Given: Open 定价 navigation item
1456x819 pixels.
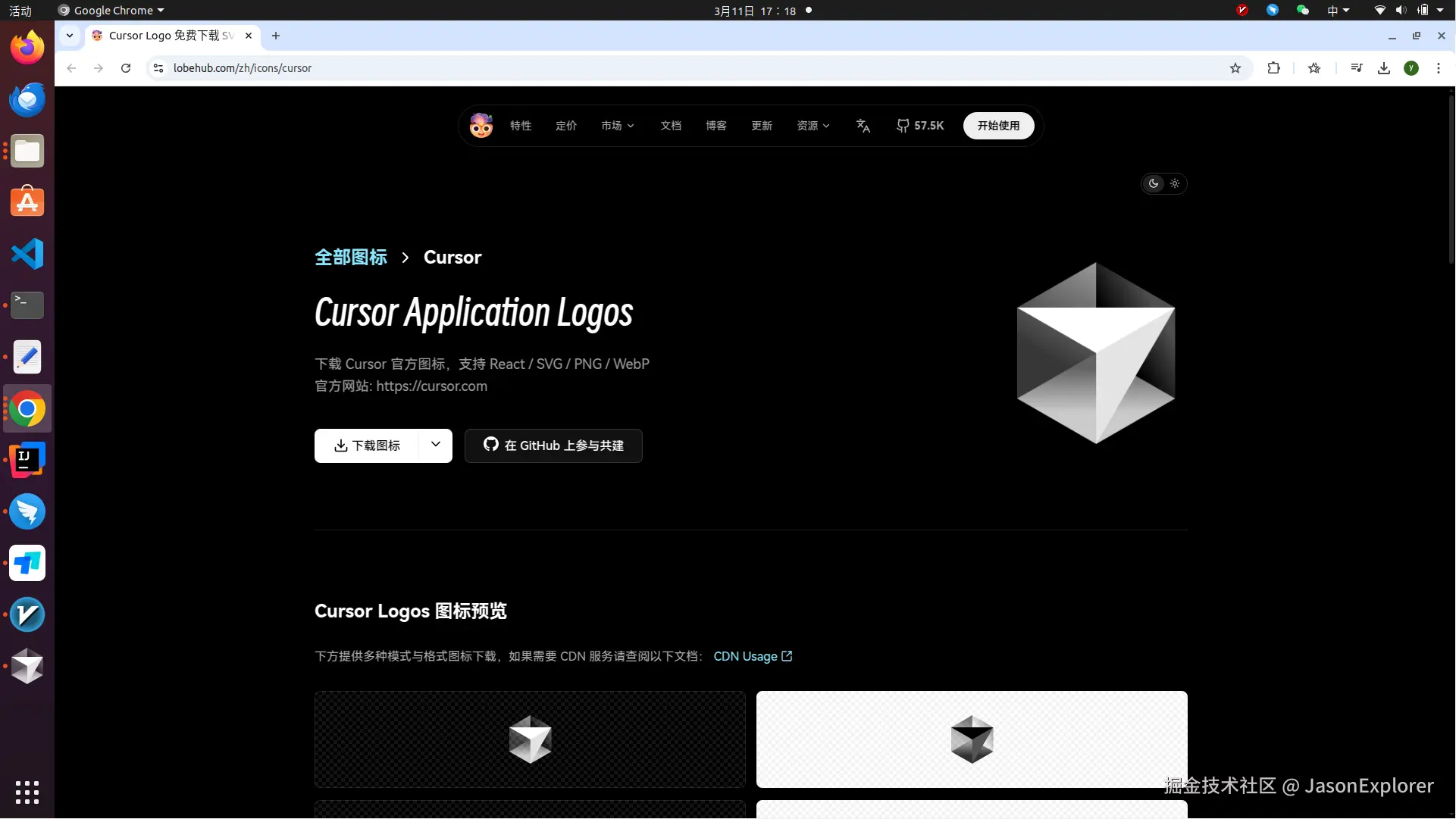Looking at the screenshot, I should pyautogui.click(x=565, y=126).
